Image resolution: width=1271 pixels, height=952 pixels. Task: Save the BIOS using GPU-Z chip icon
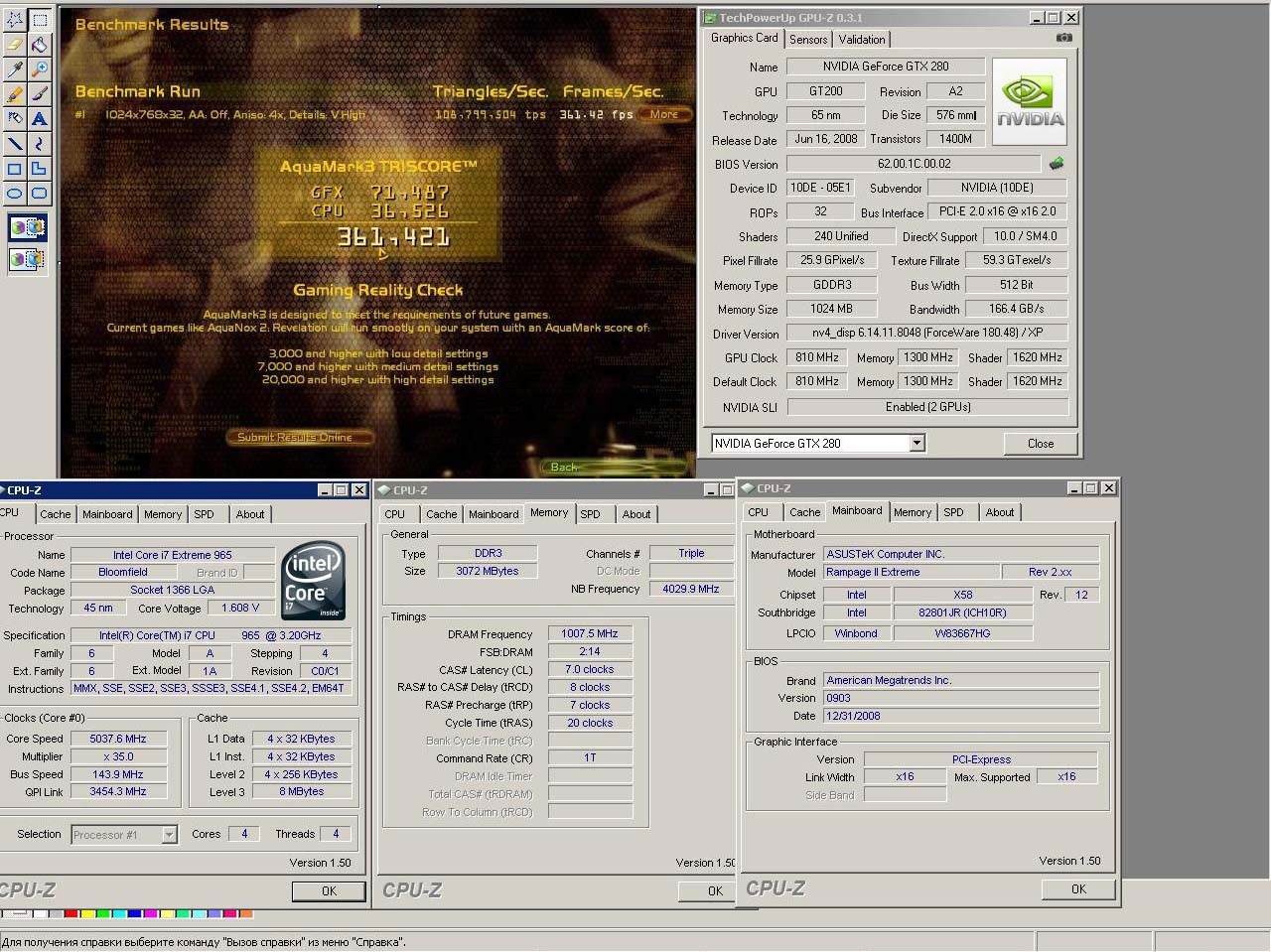pyautogui.click(x=1057, y=163)
